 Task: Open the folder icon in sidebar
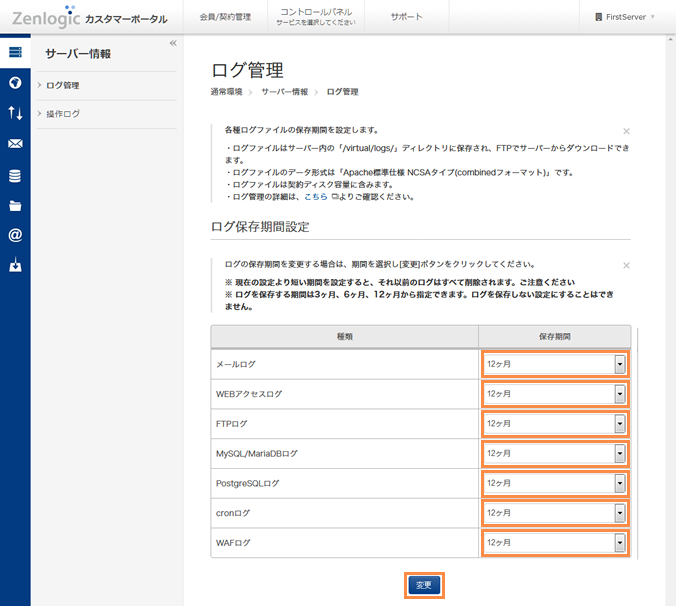pyautogui.click(x=15, y=206)
